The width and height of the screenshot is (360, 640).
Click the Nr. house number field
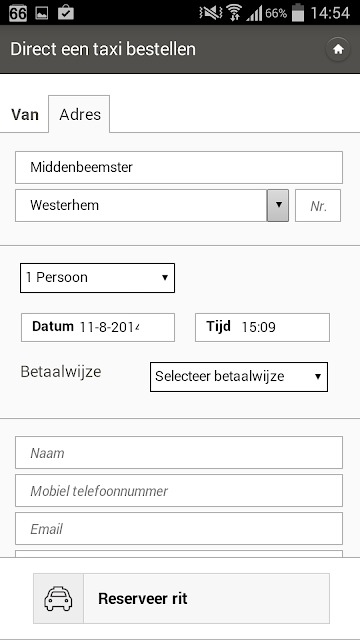point(318,205)
